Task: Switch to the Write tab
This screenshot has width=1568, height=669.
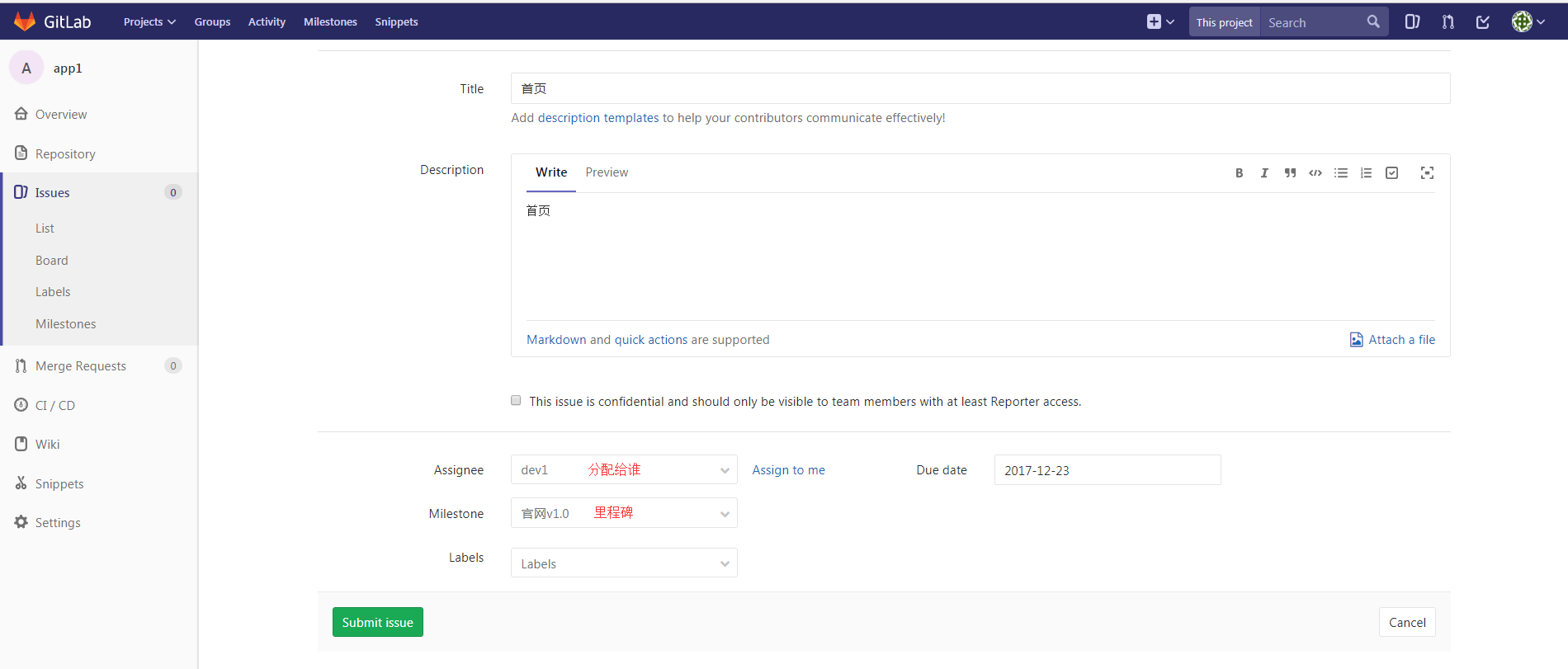Action: (x=551, y=172)
